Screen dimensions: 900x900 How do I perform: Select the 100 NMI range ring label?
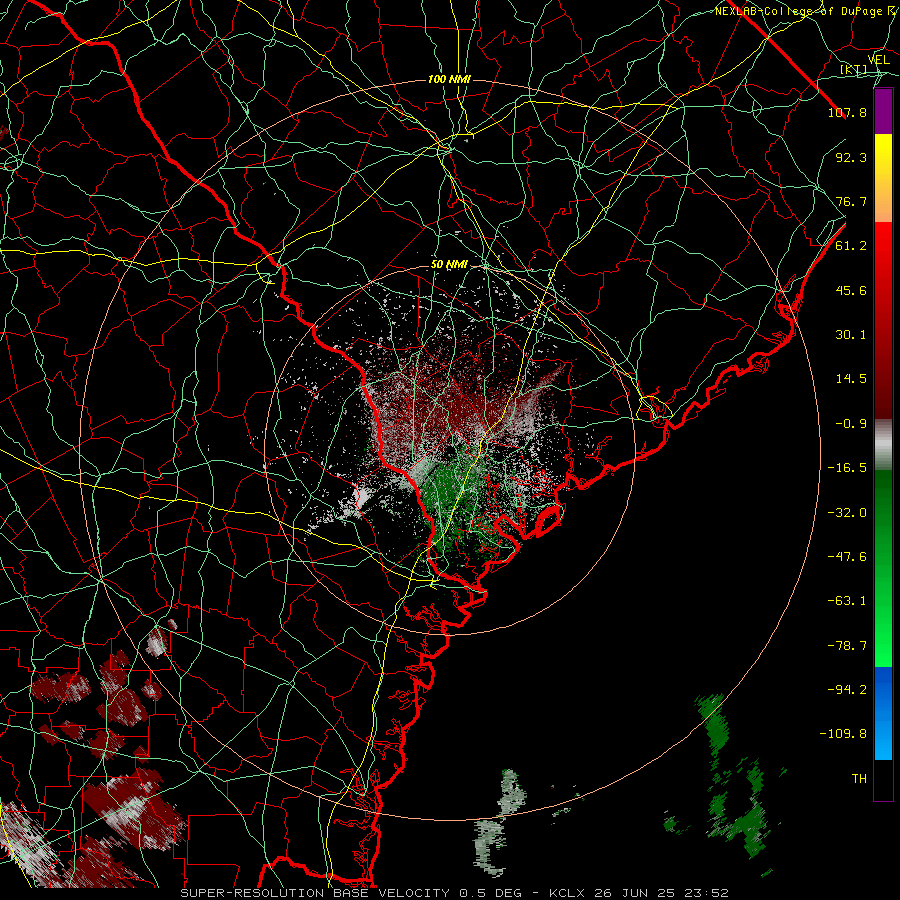[449, 79]
